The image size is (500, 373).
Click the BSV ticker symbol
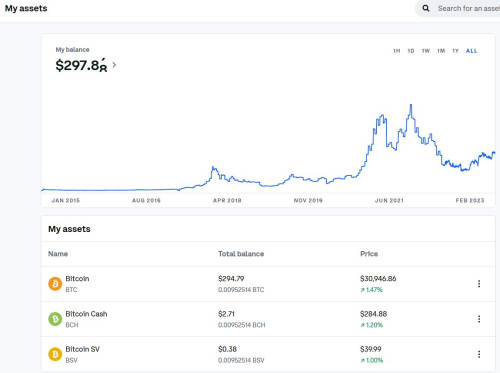point(71,360)
